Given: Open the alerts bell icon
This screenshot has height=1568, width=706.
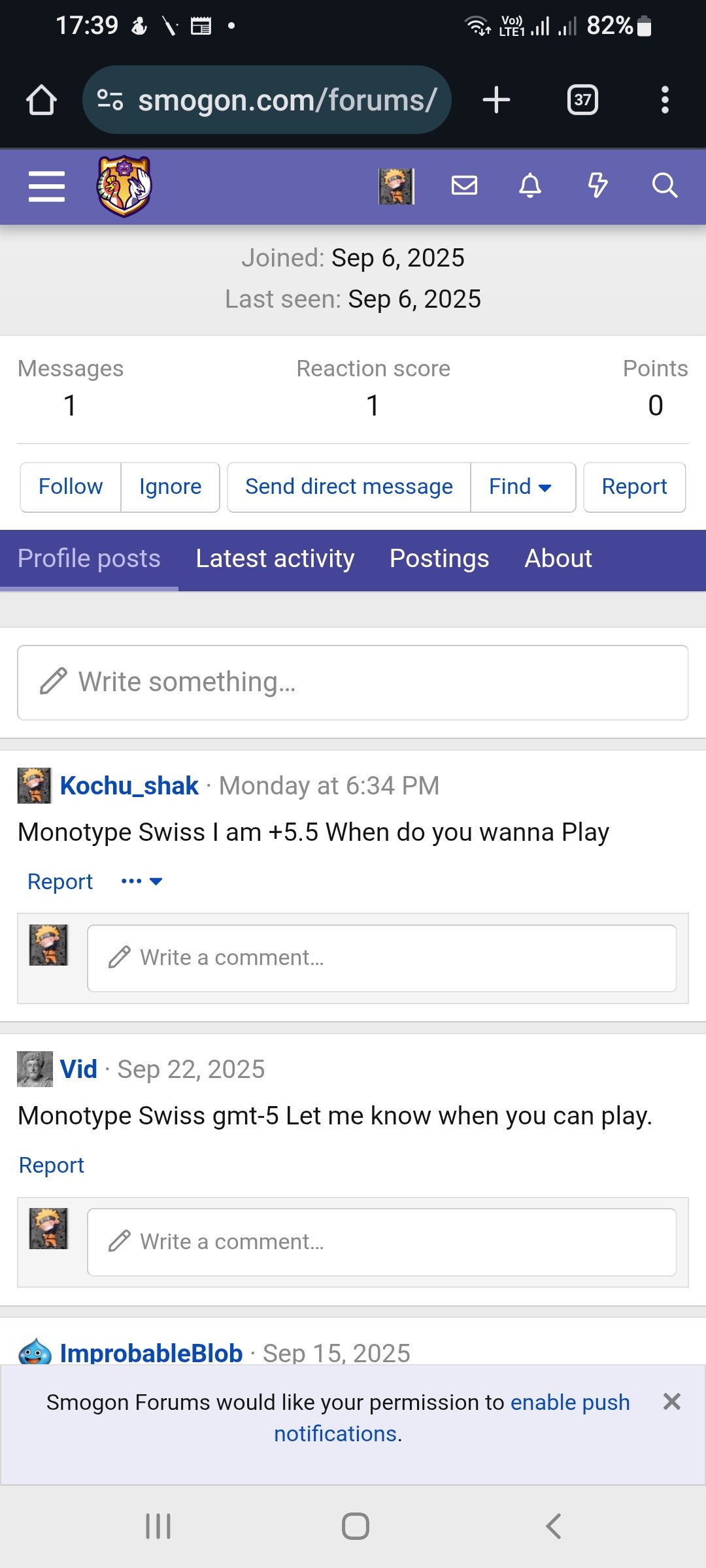Looking at the screenshot, I should pos(530,186).
